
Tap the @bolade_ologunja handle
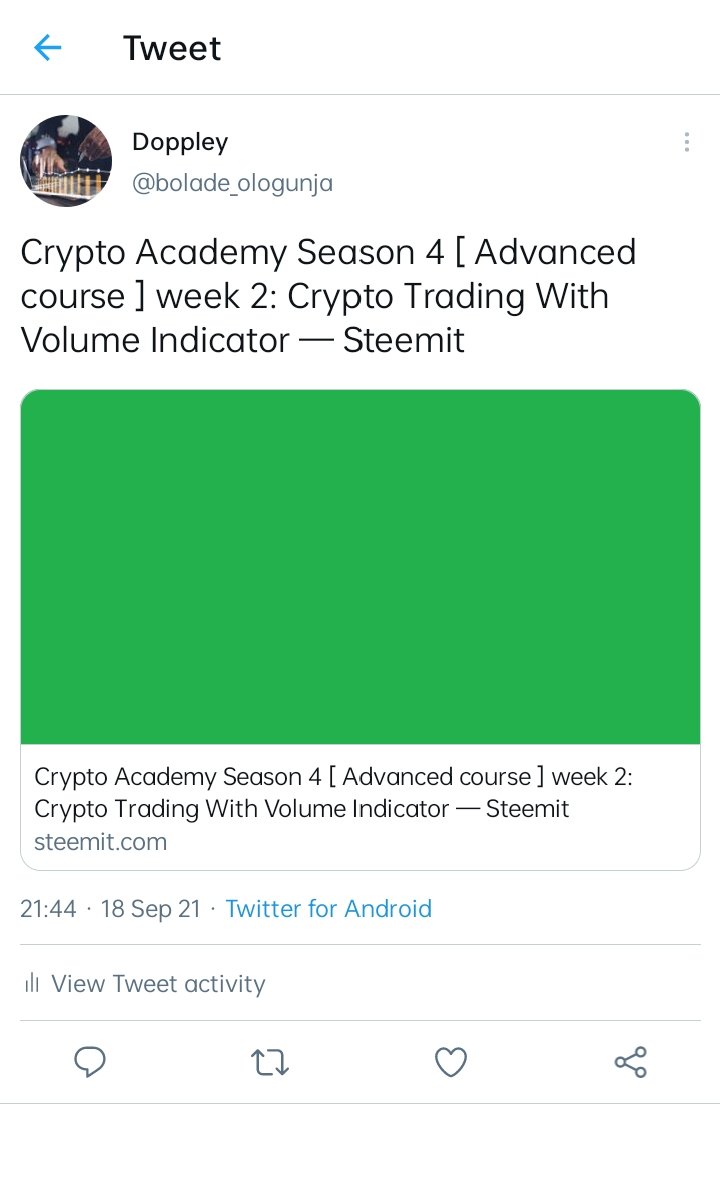(232, 184)
